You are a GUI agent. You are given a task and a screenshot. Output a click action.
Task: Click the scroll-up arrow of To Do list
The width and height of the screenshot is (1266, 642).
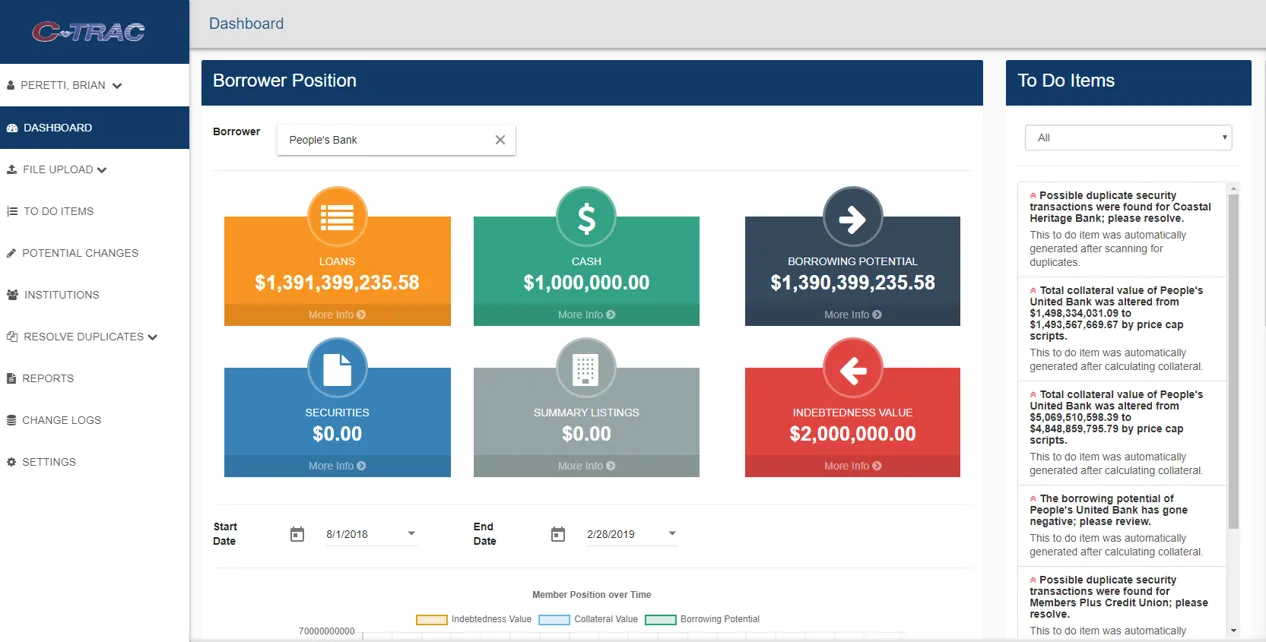(1233, 188)
